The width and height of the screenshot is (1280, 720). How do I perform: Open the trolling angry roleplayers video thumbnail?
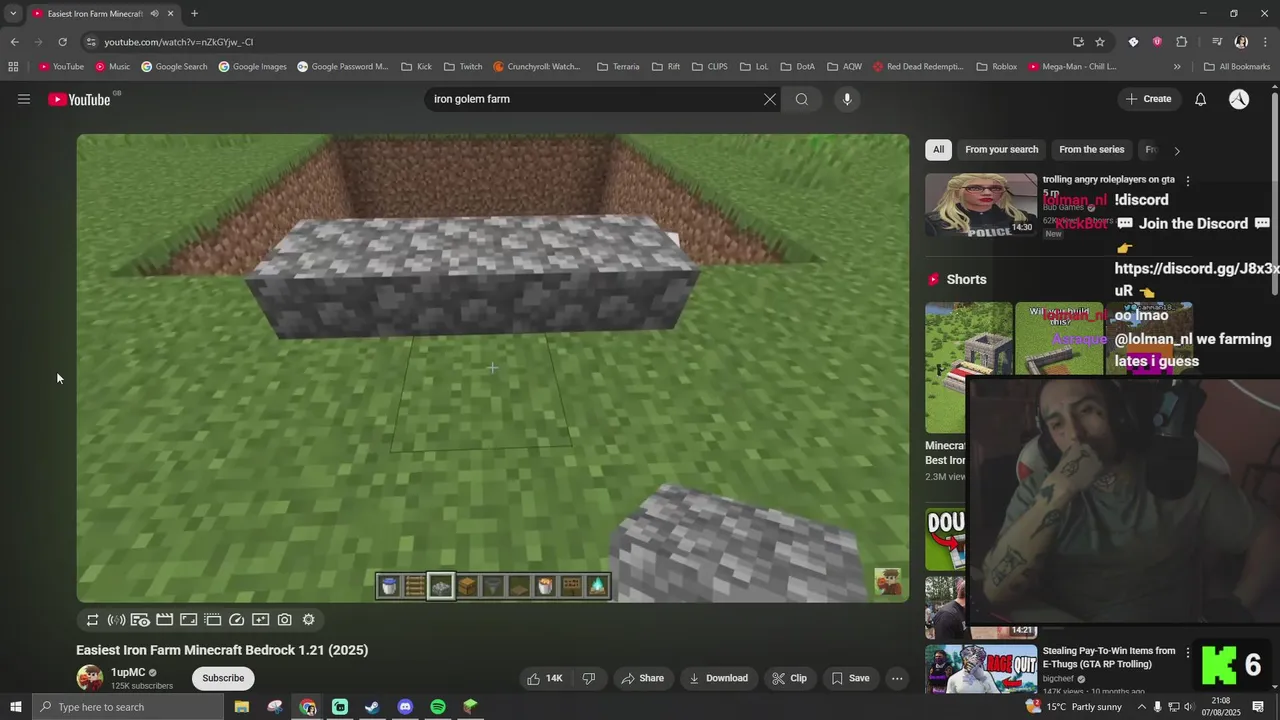tap(981, 205)
